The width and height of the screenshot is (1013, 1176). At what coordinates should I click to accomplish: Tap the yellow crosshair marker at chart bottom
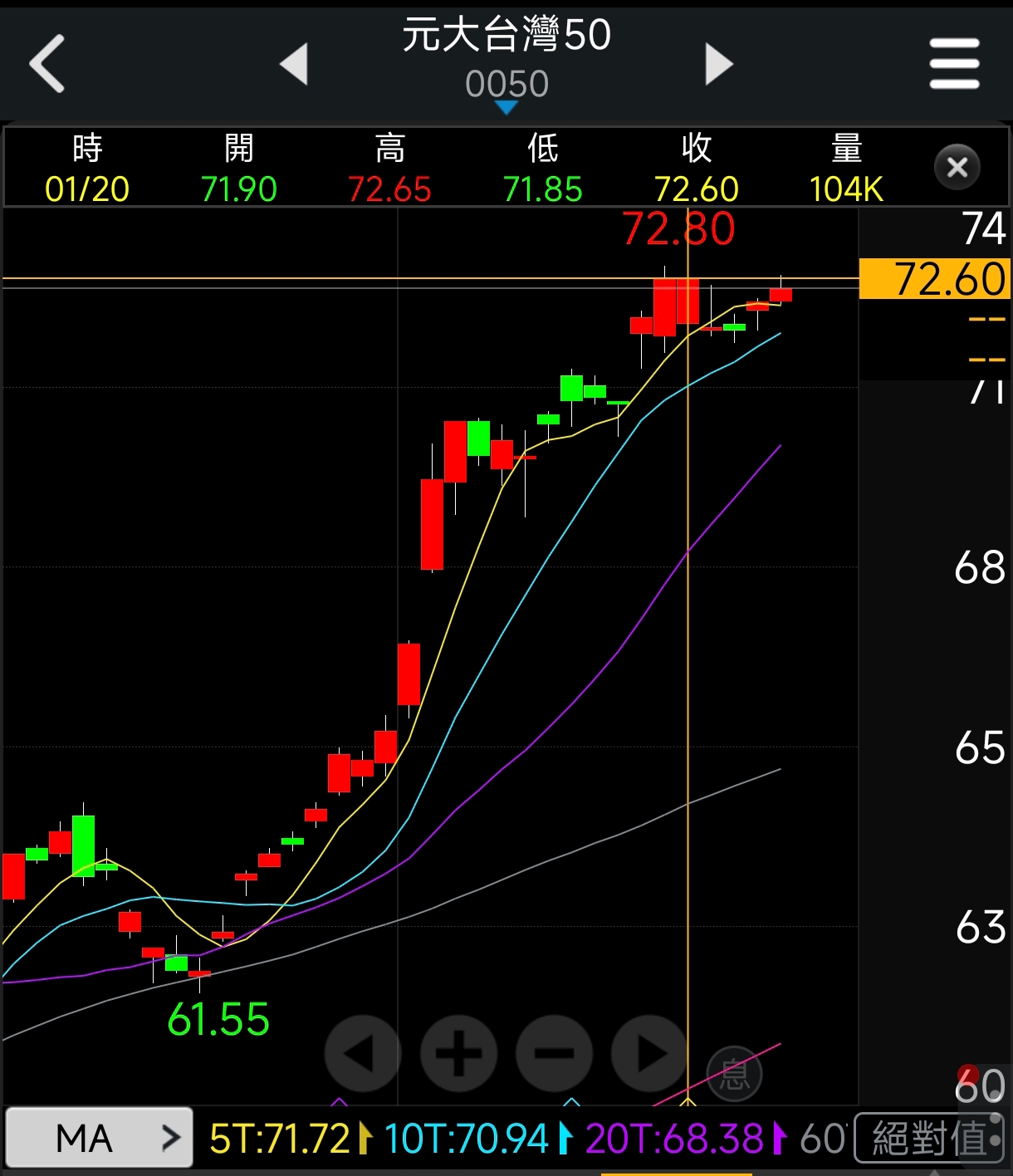coord(688,1101)
